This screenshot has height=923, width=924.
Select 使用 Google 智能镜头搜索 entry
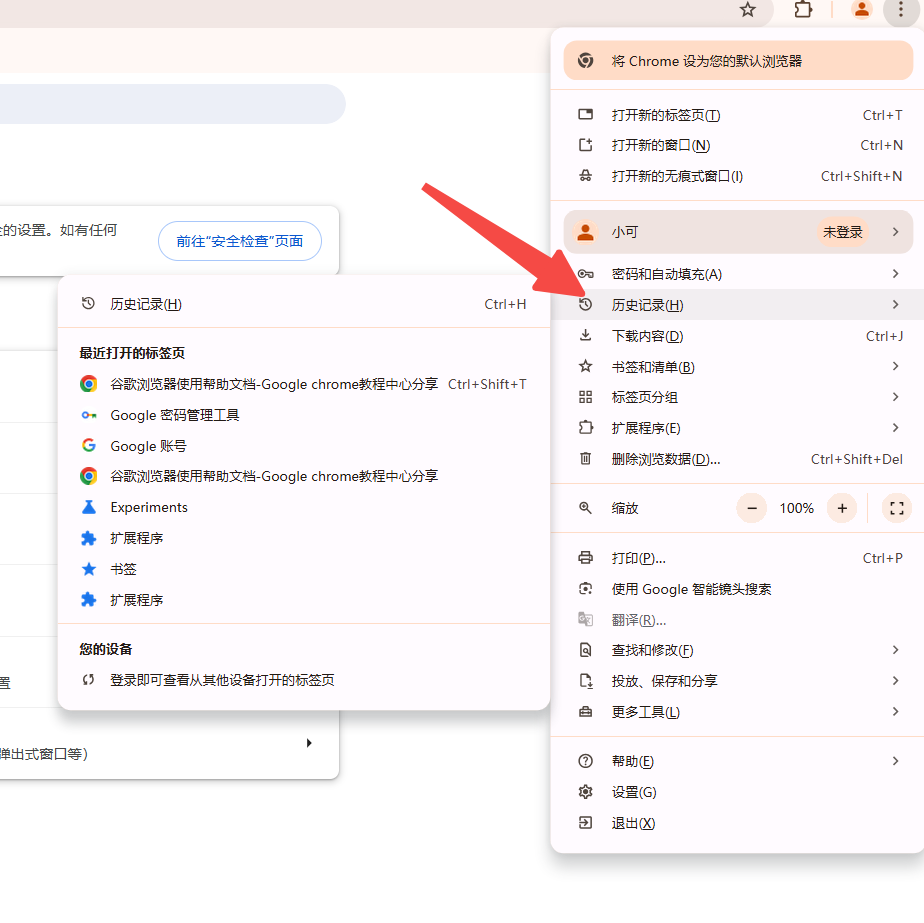pyautogui.click(x=738, y=589)
